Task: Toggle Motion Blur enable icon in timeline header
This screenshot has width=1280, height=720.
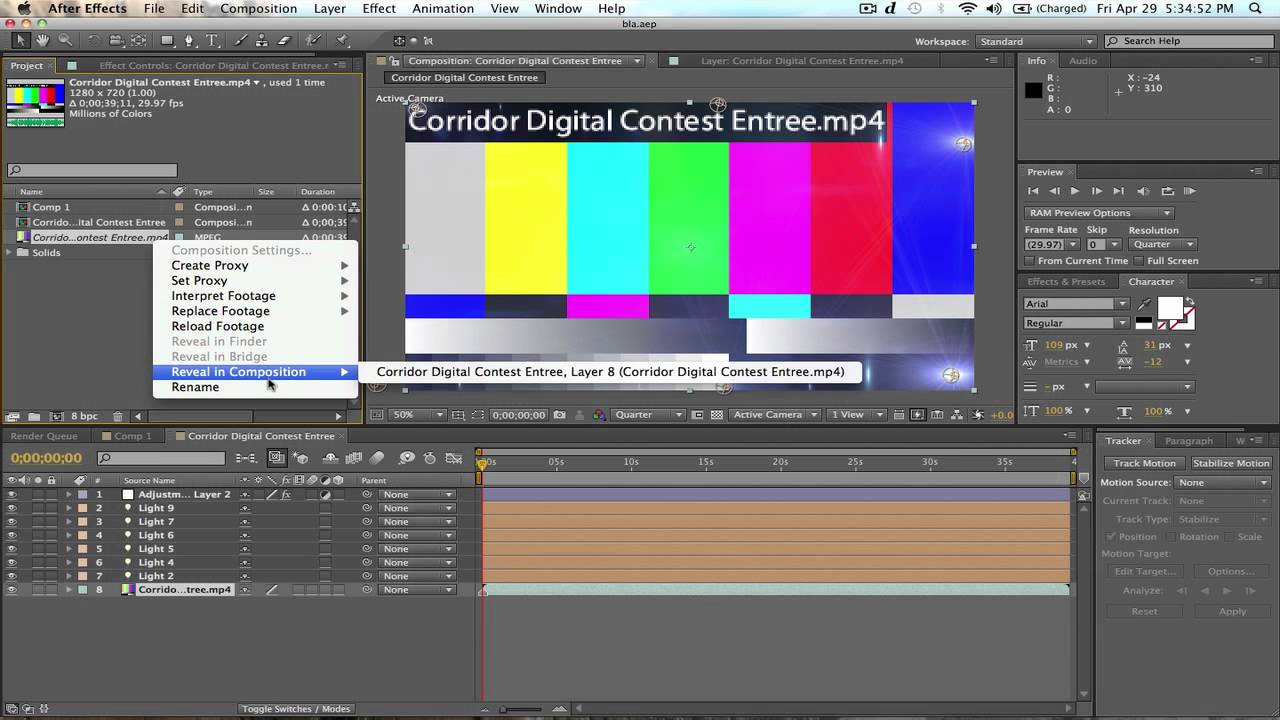Action: tap(377, 458)
